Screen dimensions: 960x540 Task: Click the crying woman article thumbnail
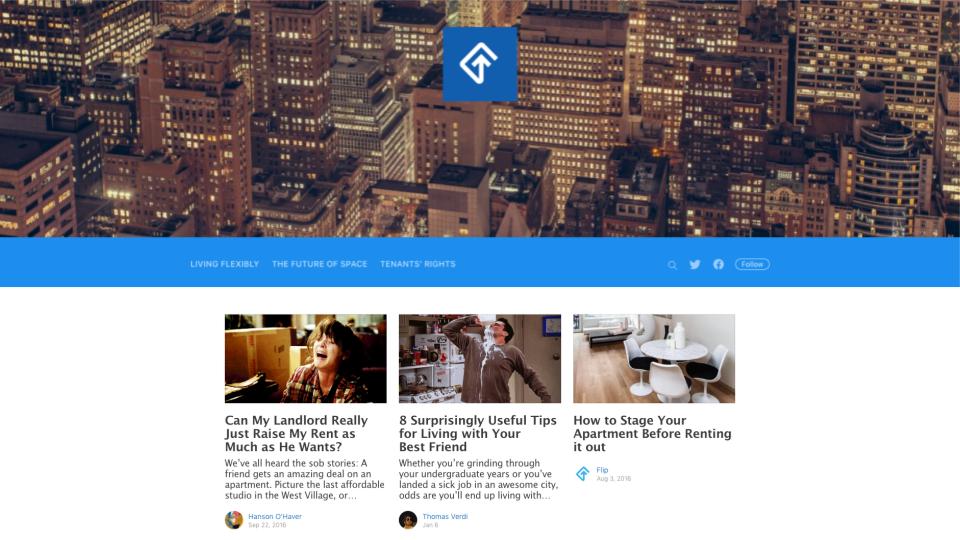click(x=306, y=359)
